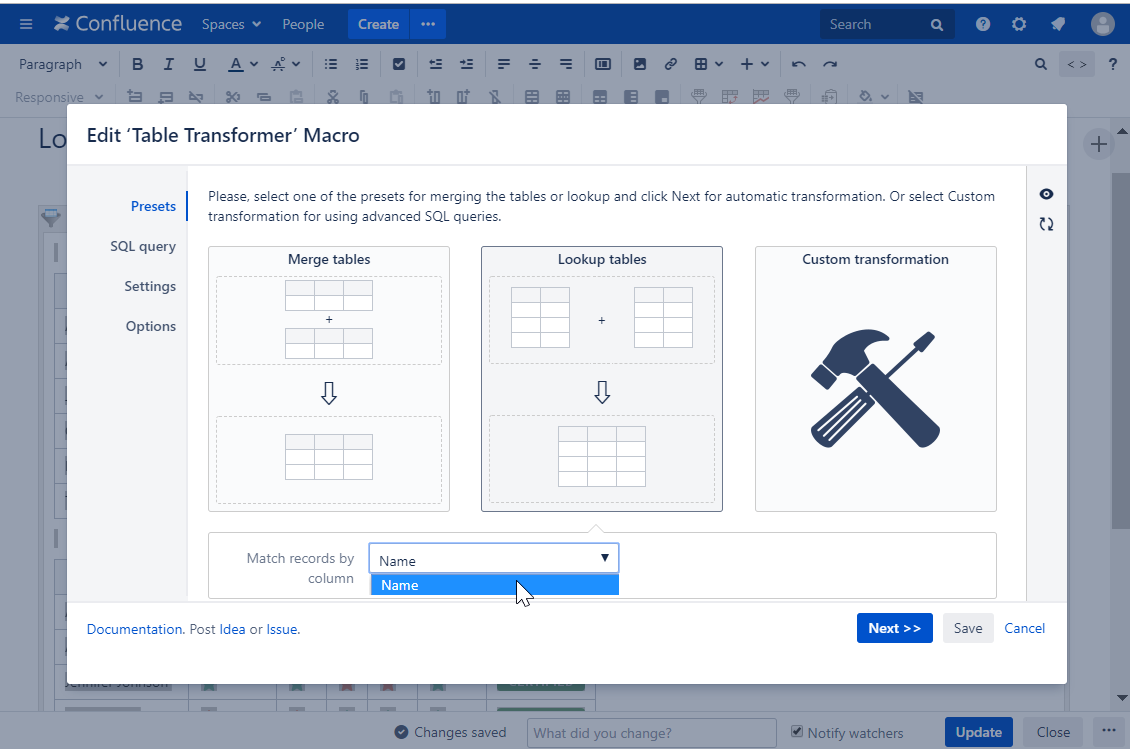Open the user profile avatar
This screenshot has height=749, width=1130.
pyautogui.click(x=1102, y=24)
